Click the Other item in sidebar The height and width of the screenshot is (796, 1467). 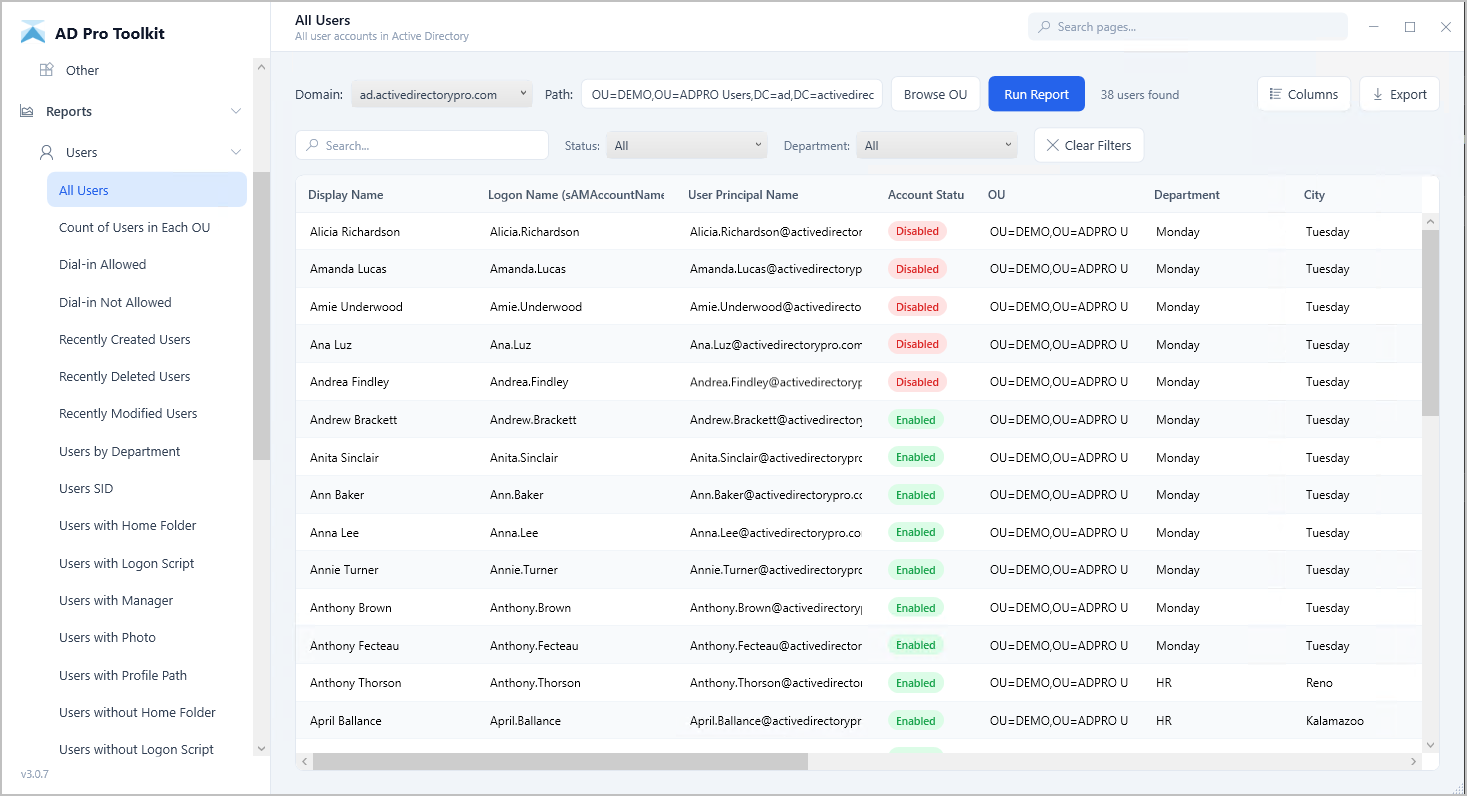pyautogui.click(x=82, y=70)
